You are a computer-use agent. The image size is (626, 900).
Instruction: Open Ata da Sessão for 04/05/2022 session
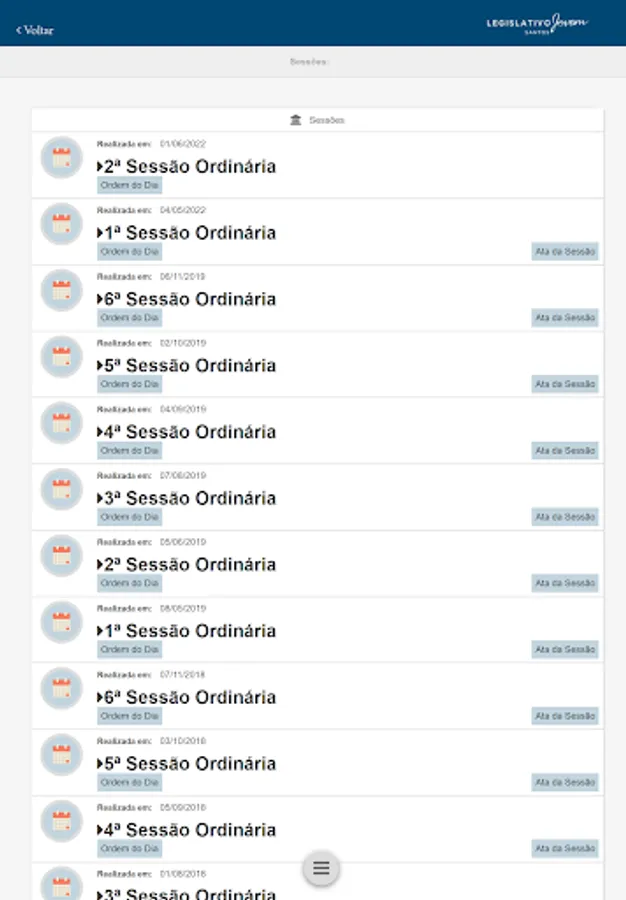point(565,252)
